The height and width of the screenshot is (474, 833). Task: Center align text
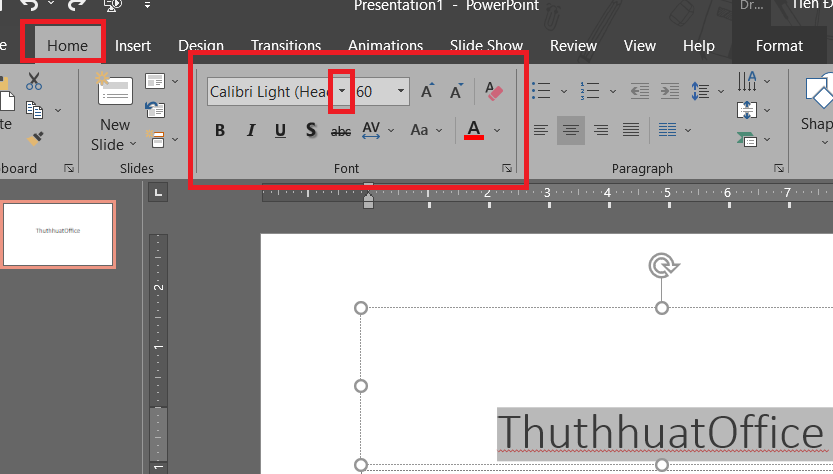(571, 130)
